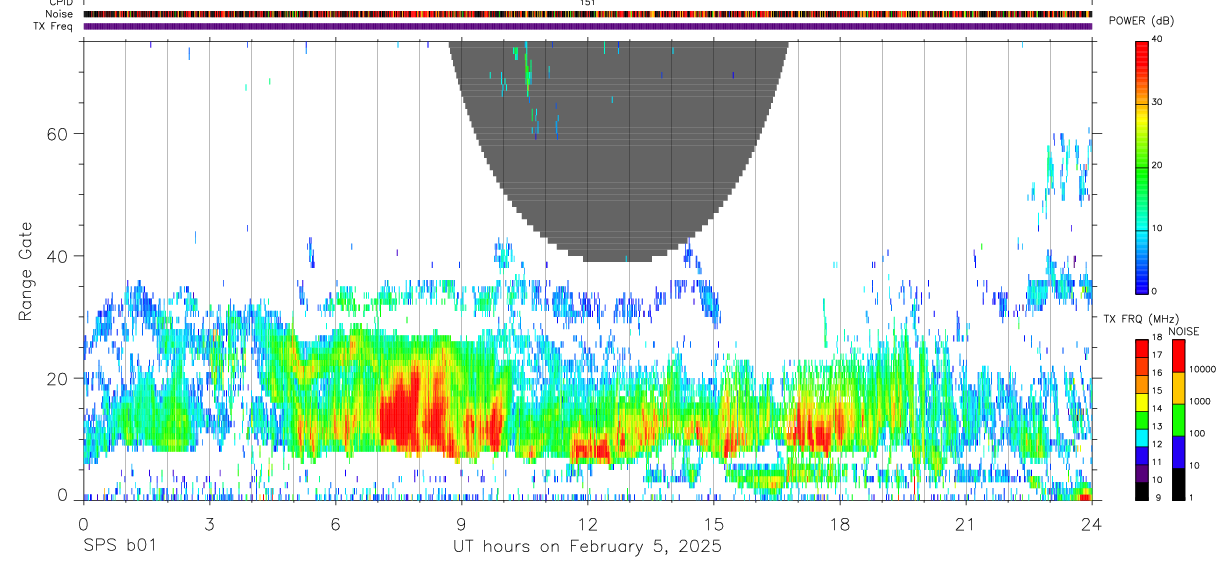Image resolution: width=1228 pixels, height=567 pixels.
Task: Click the 10000 value in the NOISE legend
Action: pyautogui.click(x=1201, y=369)
